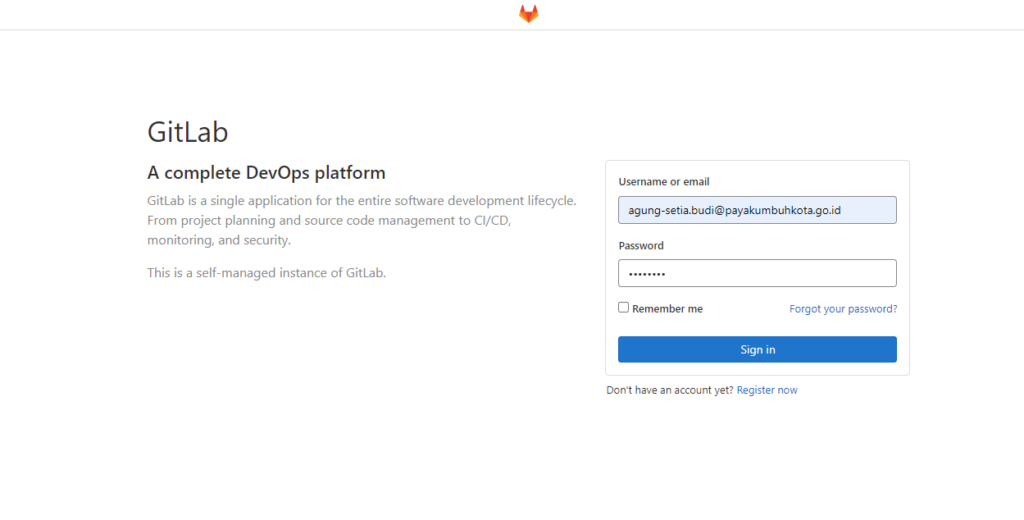This screenshot has width=1024, height=520.
Task: Click the 'Username or email' label
Action: click(x=664, y=182)
